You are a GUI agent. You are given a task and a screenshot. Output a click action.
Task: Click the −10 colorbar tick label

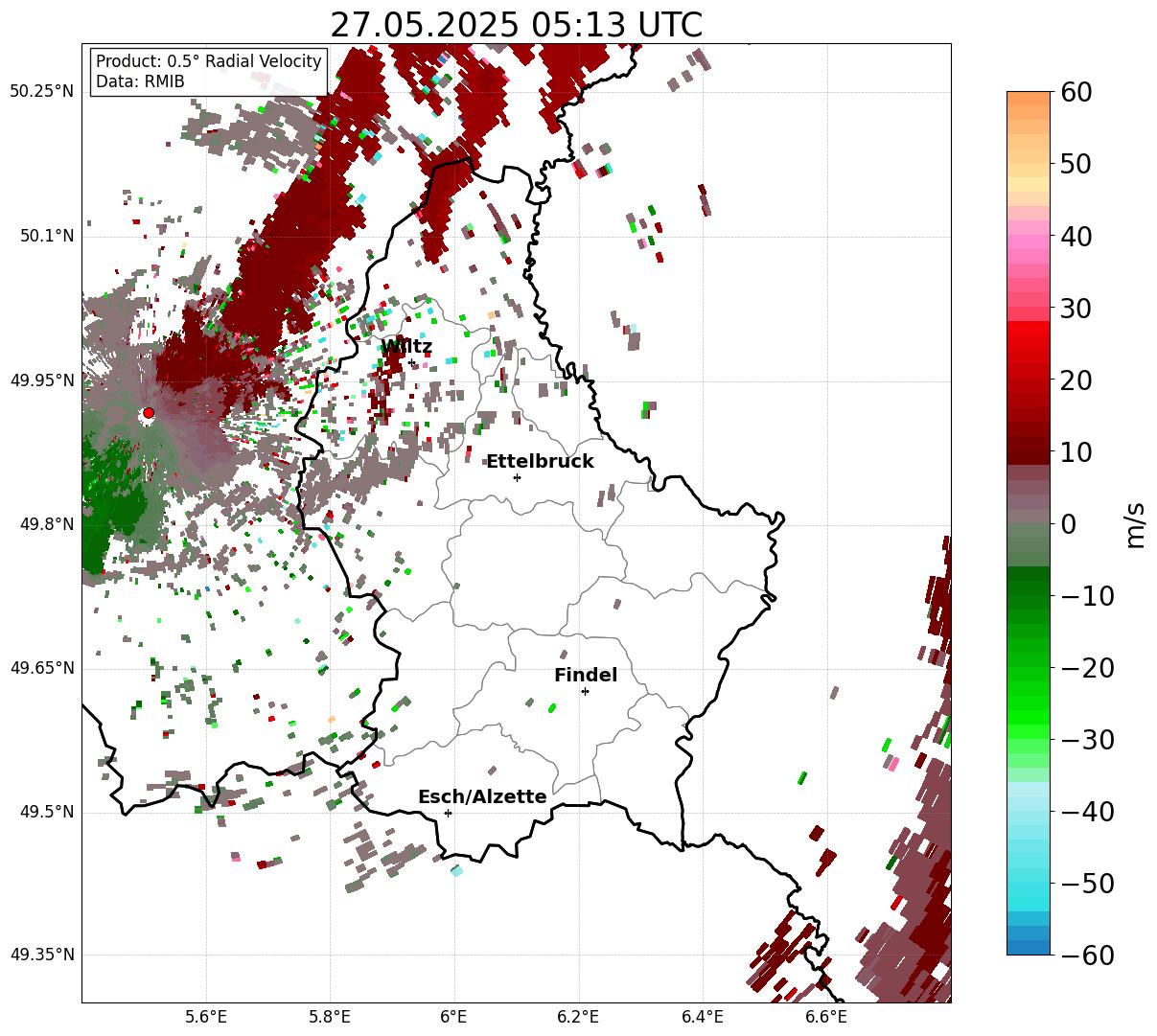coord(1087,596)
